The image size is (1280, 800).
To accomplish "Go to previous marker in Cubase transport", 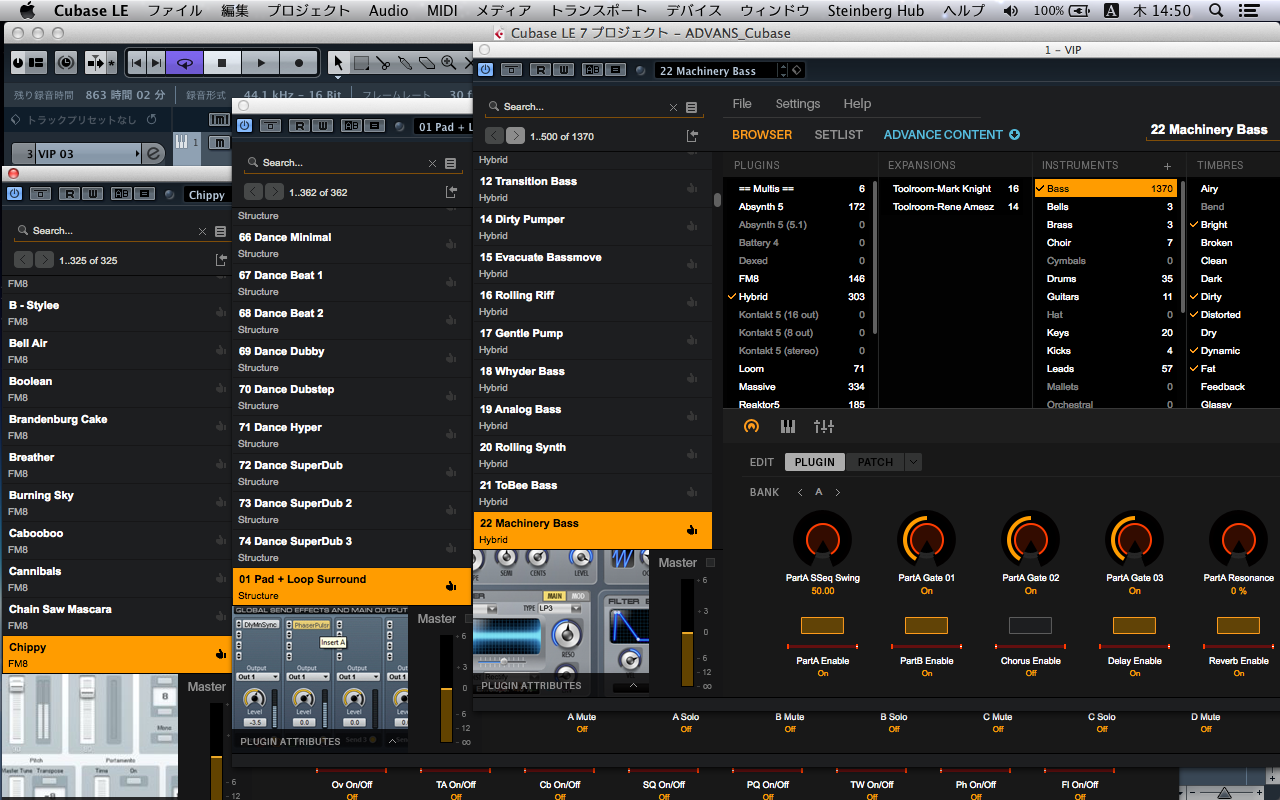I will 137,62.
